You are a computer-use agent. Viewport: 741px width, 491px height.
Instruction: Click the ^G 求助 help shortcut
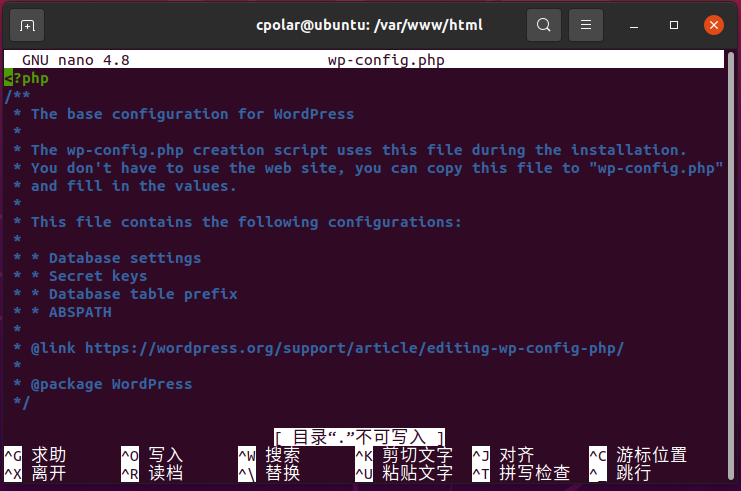pyautogui.click(x=35, y=455)
